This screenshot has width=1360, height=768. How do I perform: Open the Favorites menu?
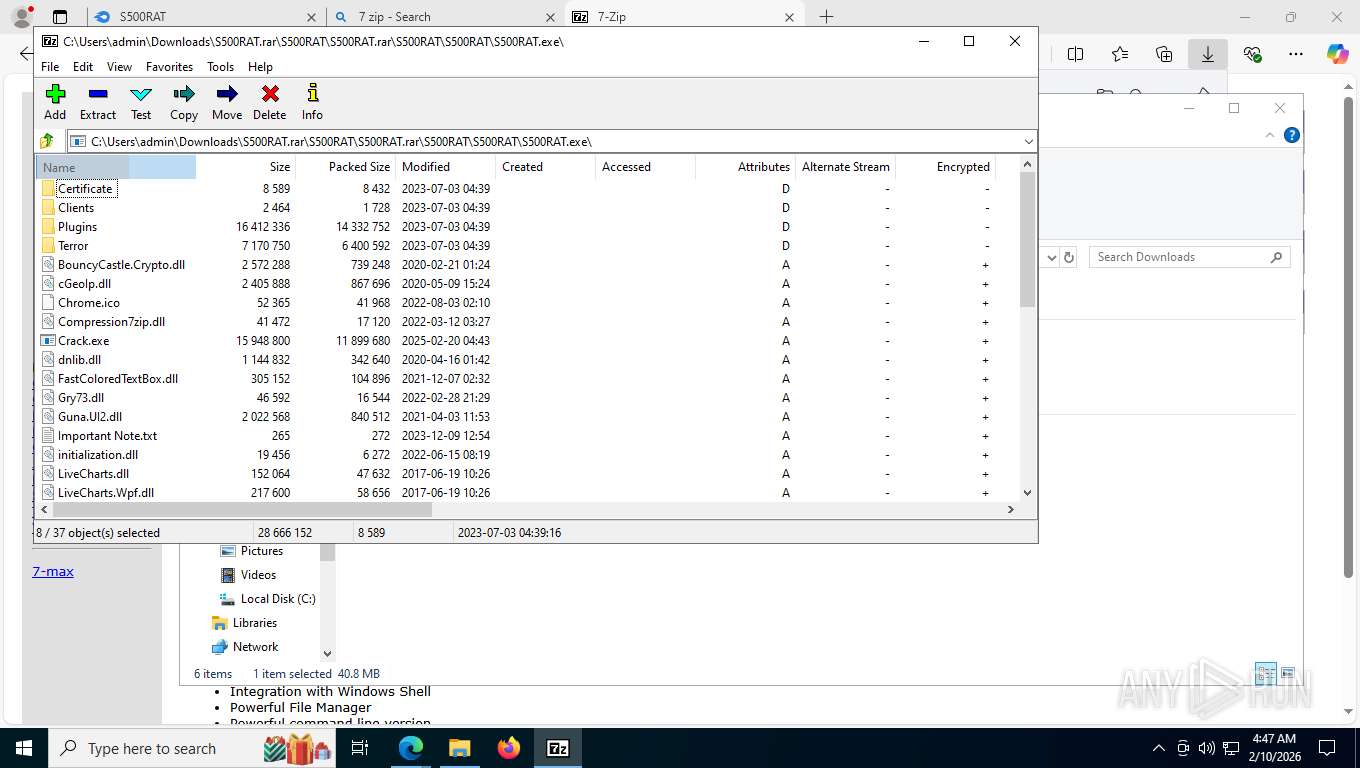(169, 66)
